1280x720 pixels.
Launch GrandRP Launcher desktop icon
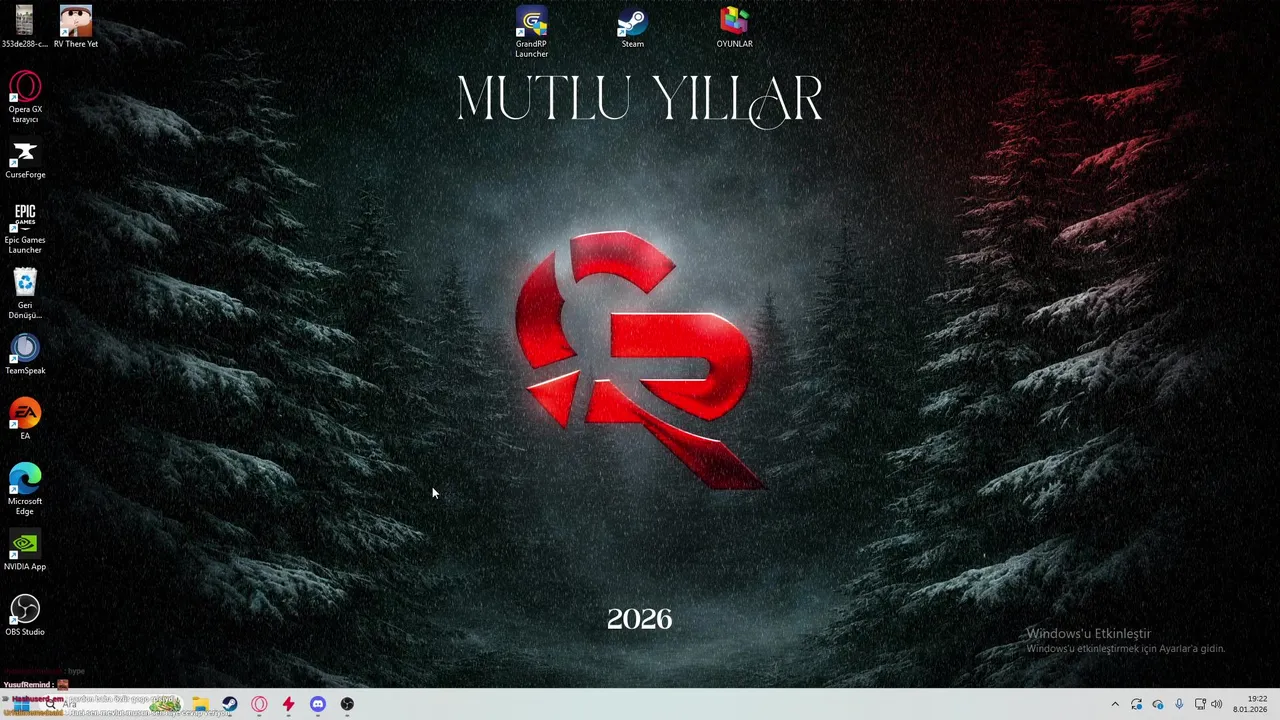pos(531,33)
